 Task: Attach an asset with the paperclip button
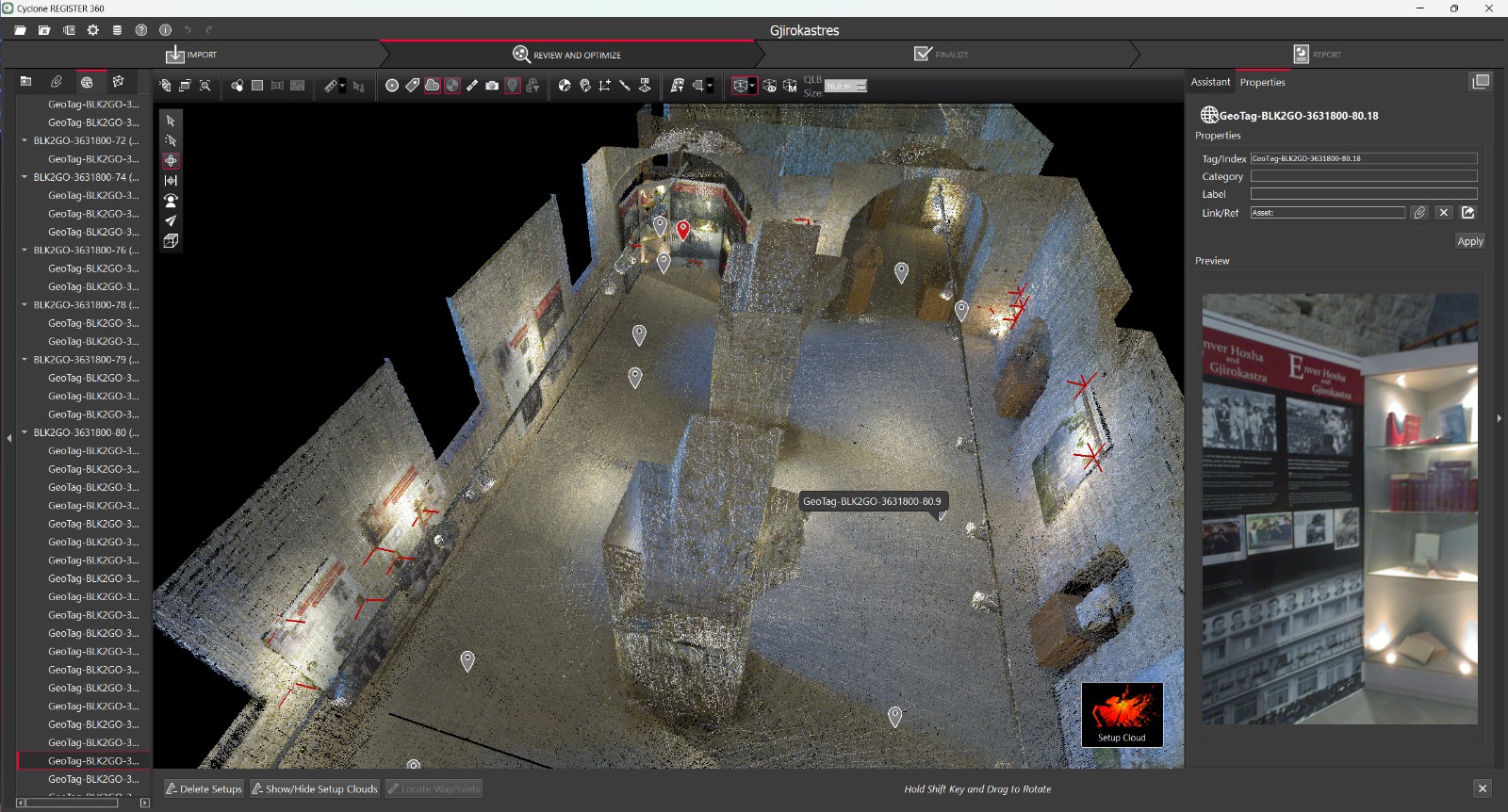click(1419, 213)
